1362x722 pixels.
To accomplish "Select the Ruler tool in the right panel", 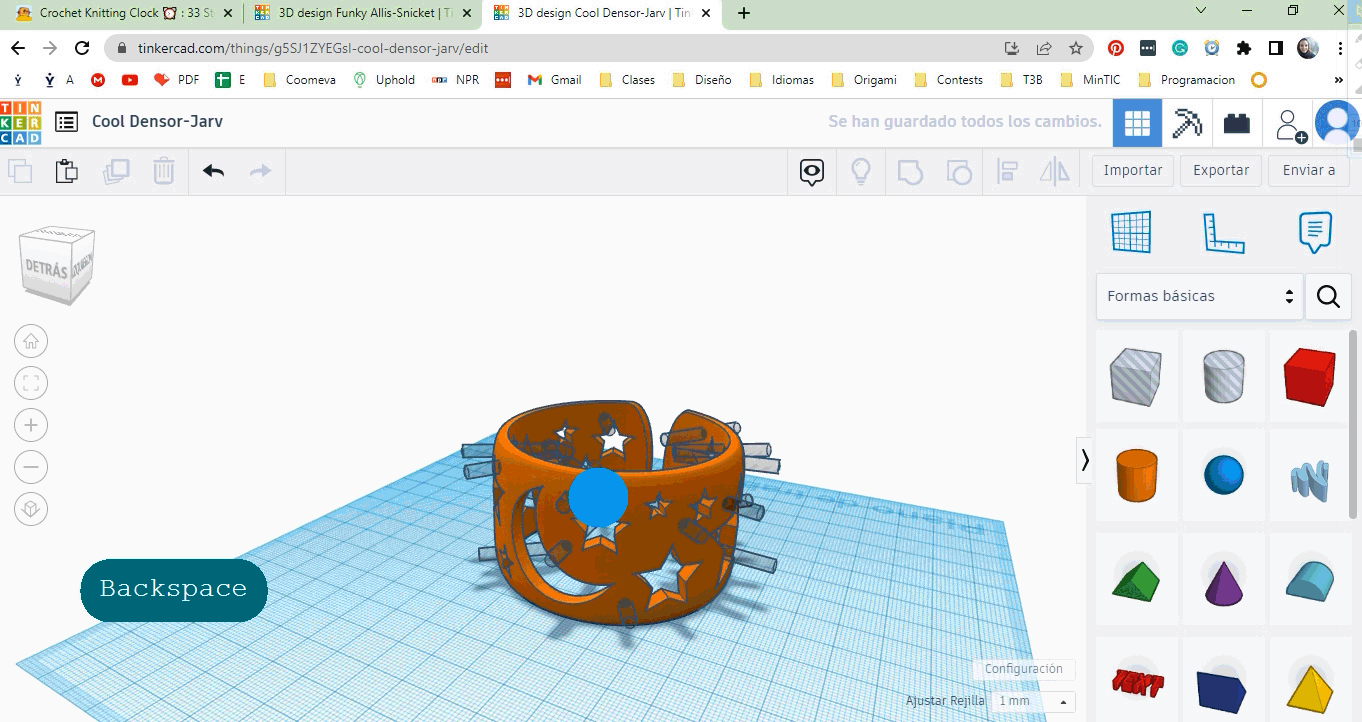I will pyautogui.click(x=1222, y=231).
